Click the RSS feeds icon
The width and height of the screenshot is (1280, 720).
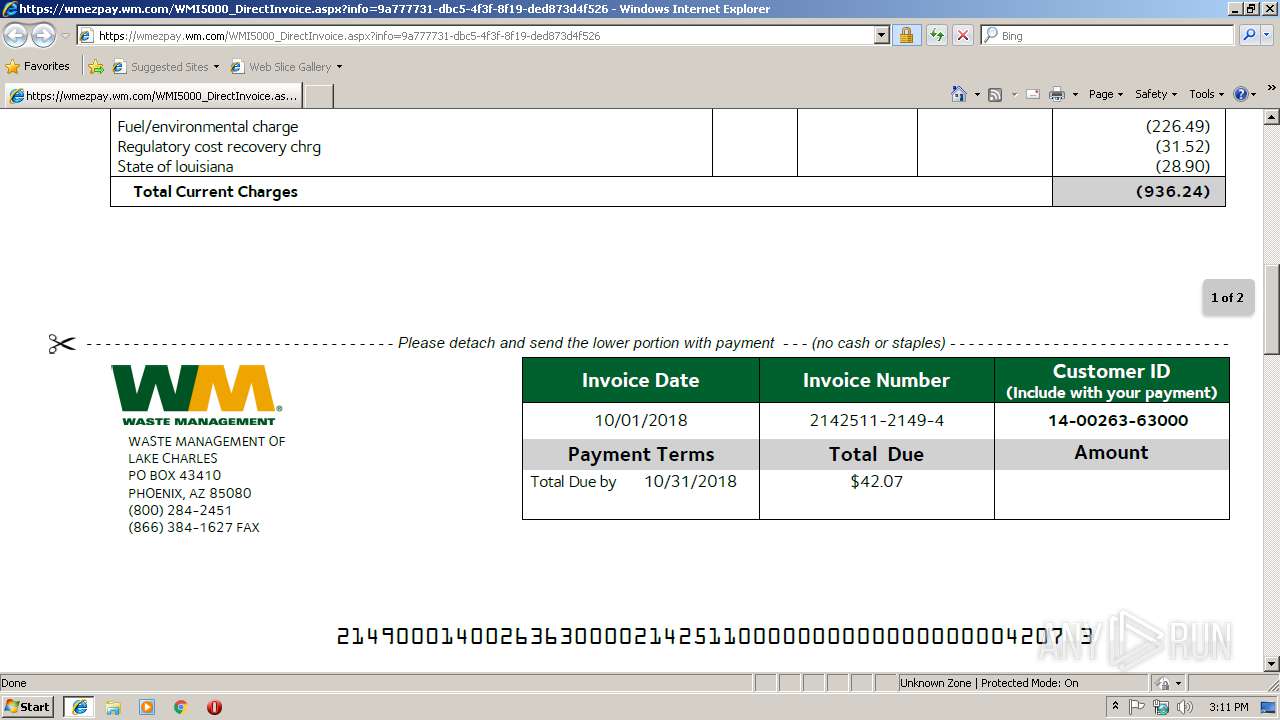(995, 94)
